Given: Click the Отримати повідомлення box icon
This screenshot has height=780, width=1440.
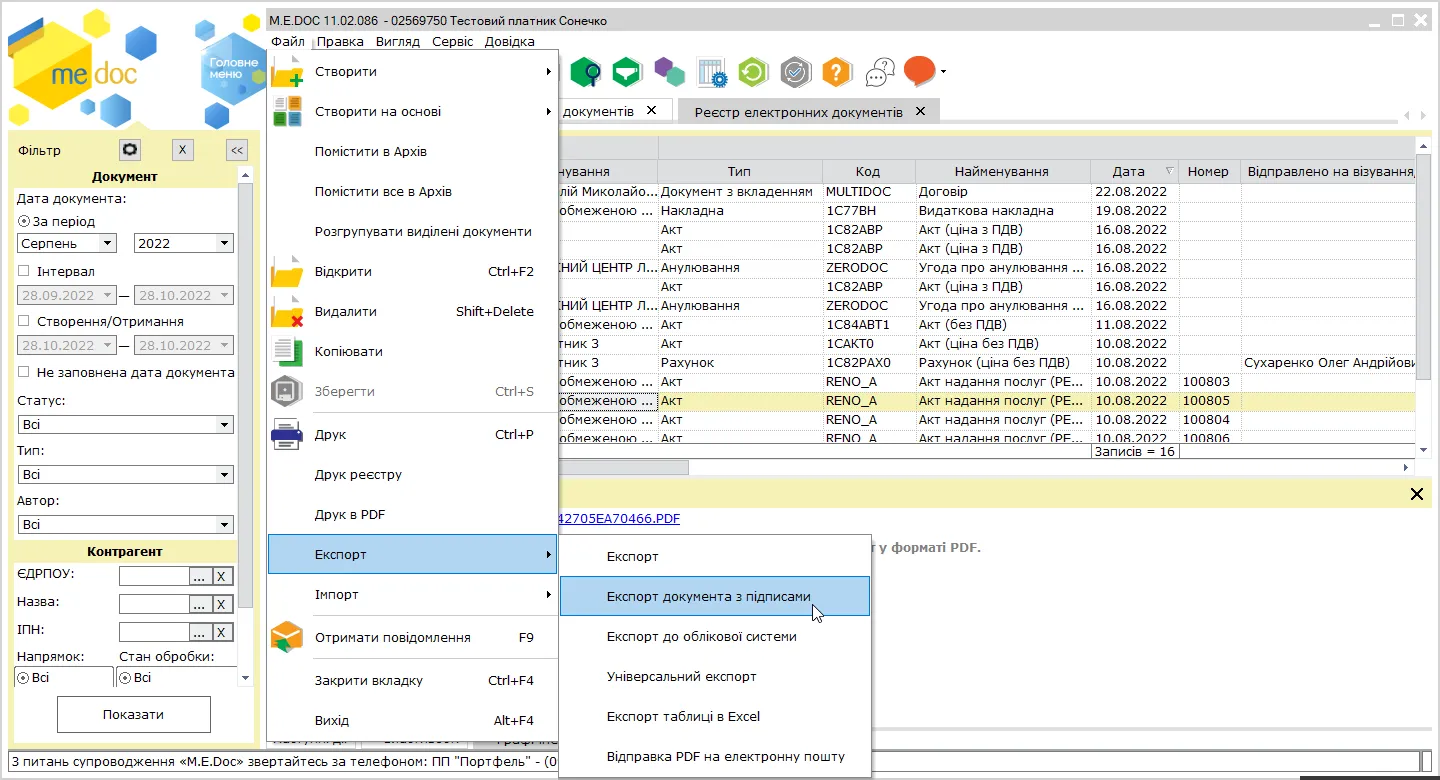Looking at the screenshot, I should [287, 638].
